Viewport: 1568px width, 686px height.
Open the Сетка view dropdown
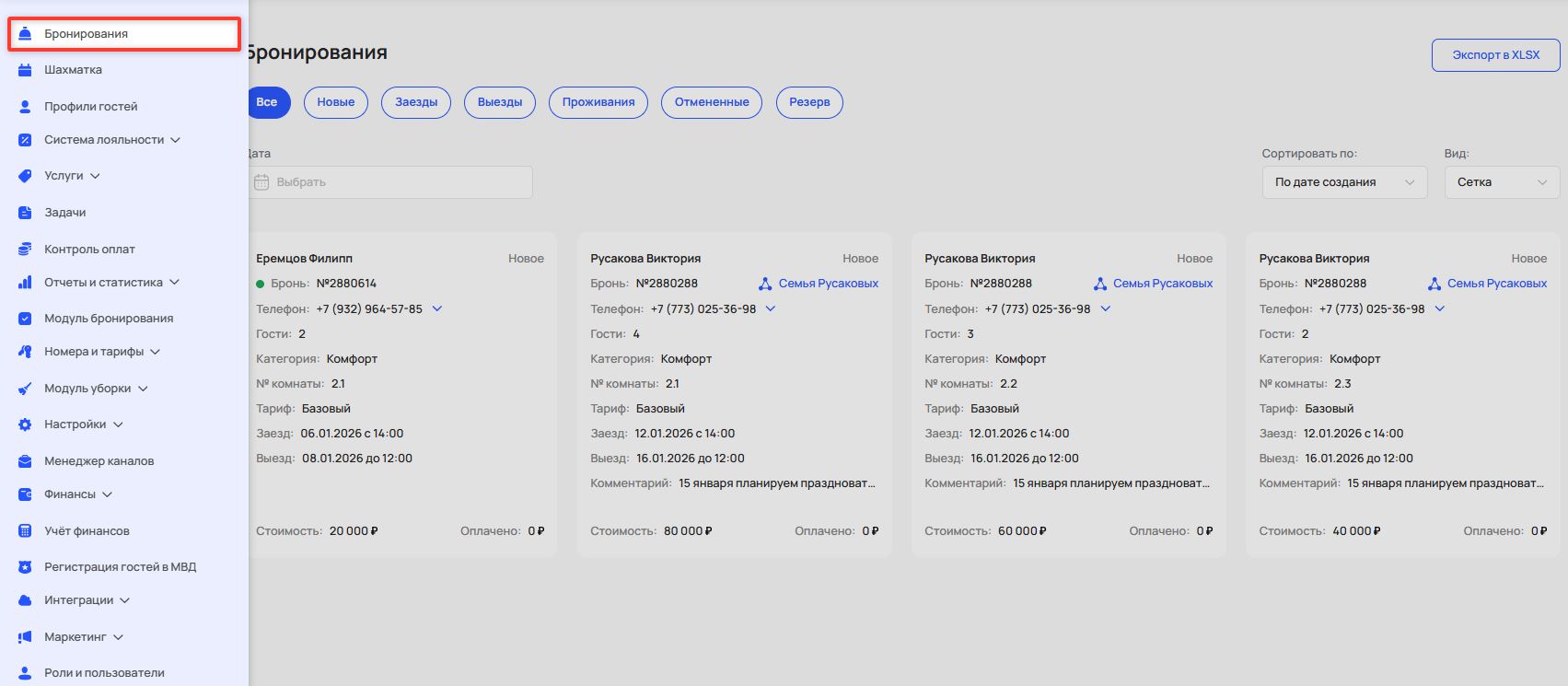pyautogui.click(x=1502, y=182)
